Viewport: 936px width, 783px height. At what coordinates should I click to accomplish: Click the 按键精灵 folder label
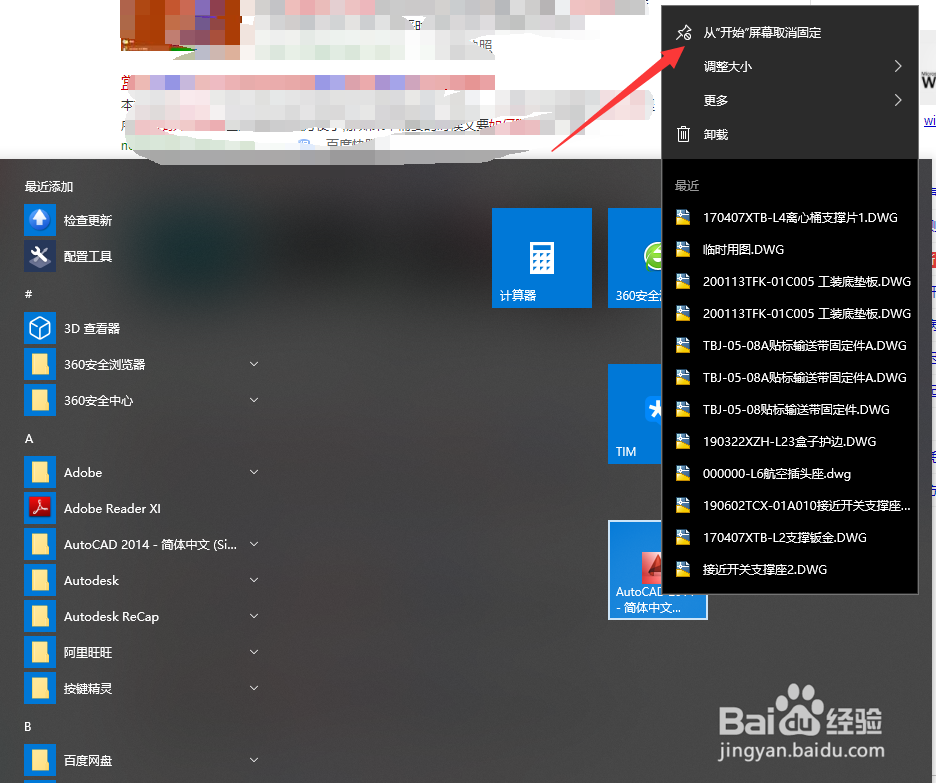(x=88, y=688)
